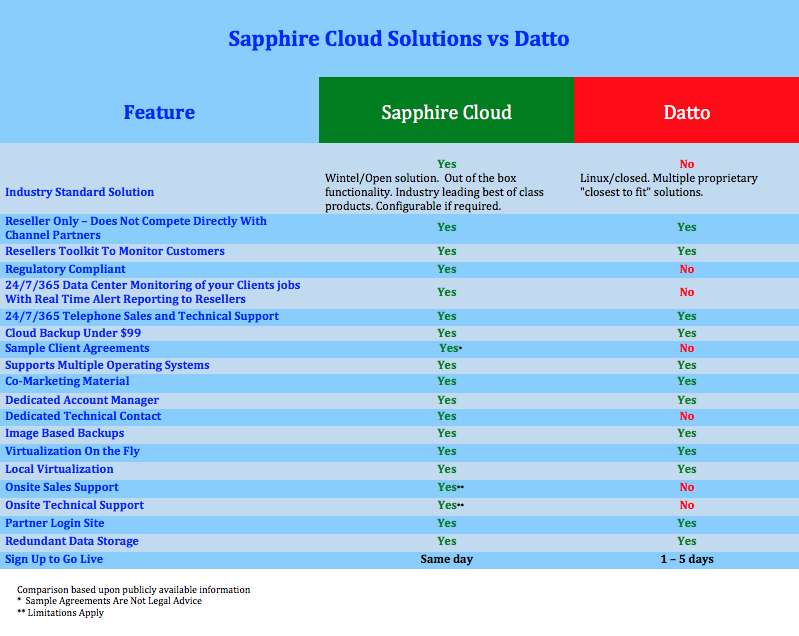Click Partner Login Site label
The width and height of the screenshot is (799, 636).
pyautogui.click(x=55, y=523)
